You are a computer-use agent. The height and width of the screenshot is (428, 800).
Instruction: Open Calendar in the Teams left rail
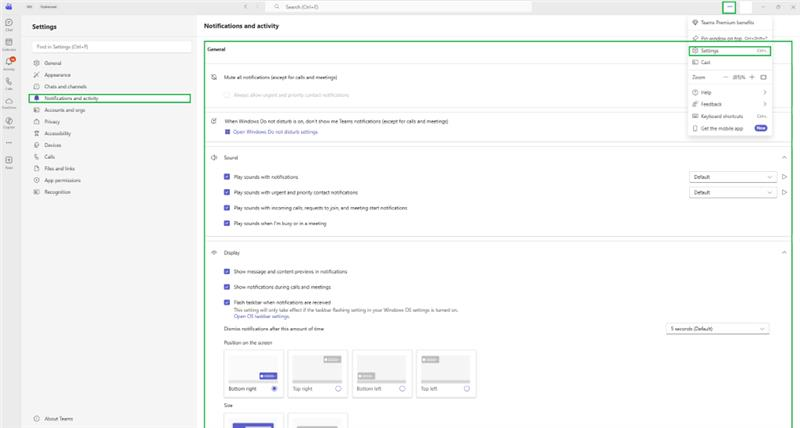tap(9, 44)
